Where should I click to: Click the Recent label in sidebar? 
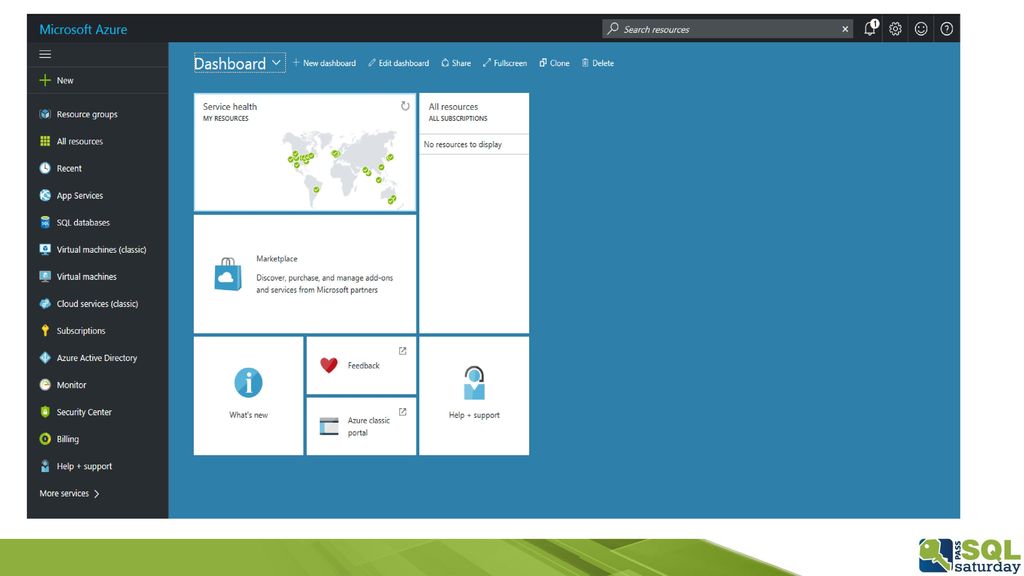[x=69, y=168]
